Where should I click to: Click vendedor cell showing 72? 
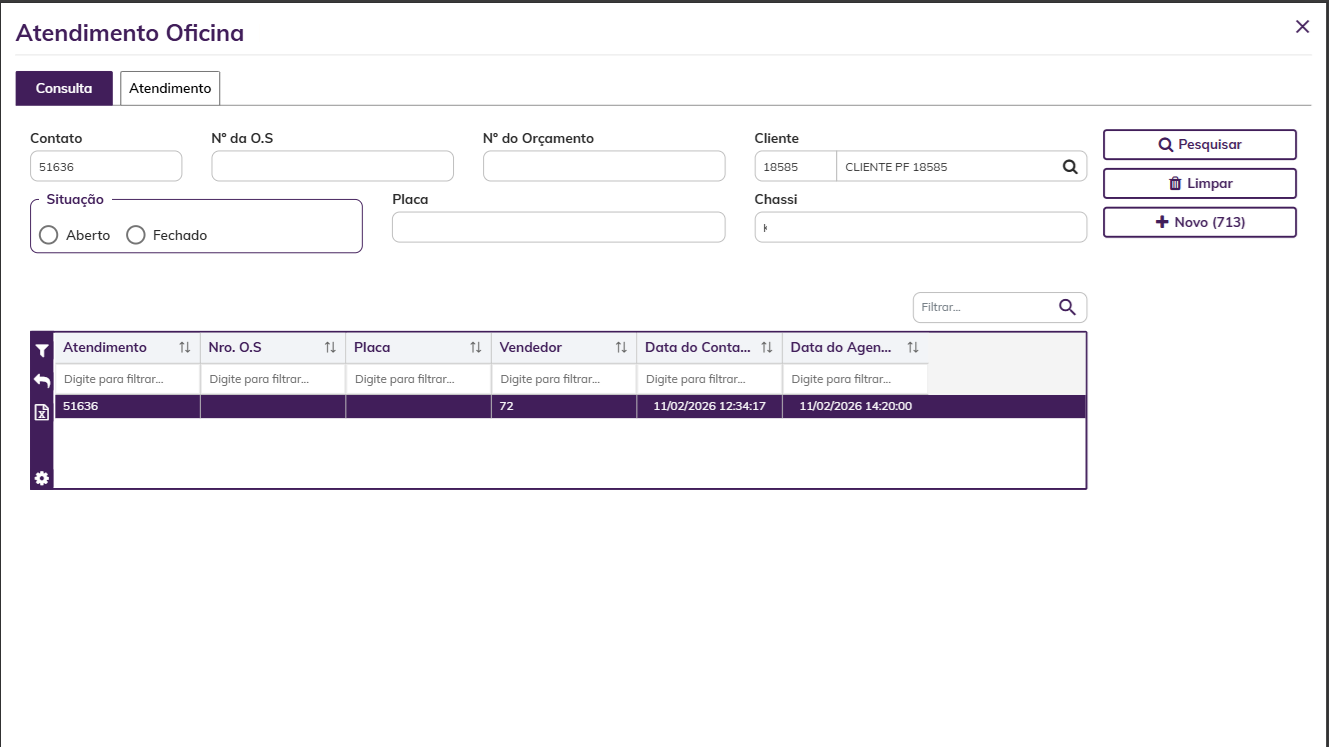(x=564, y=406)
